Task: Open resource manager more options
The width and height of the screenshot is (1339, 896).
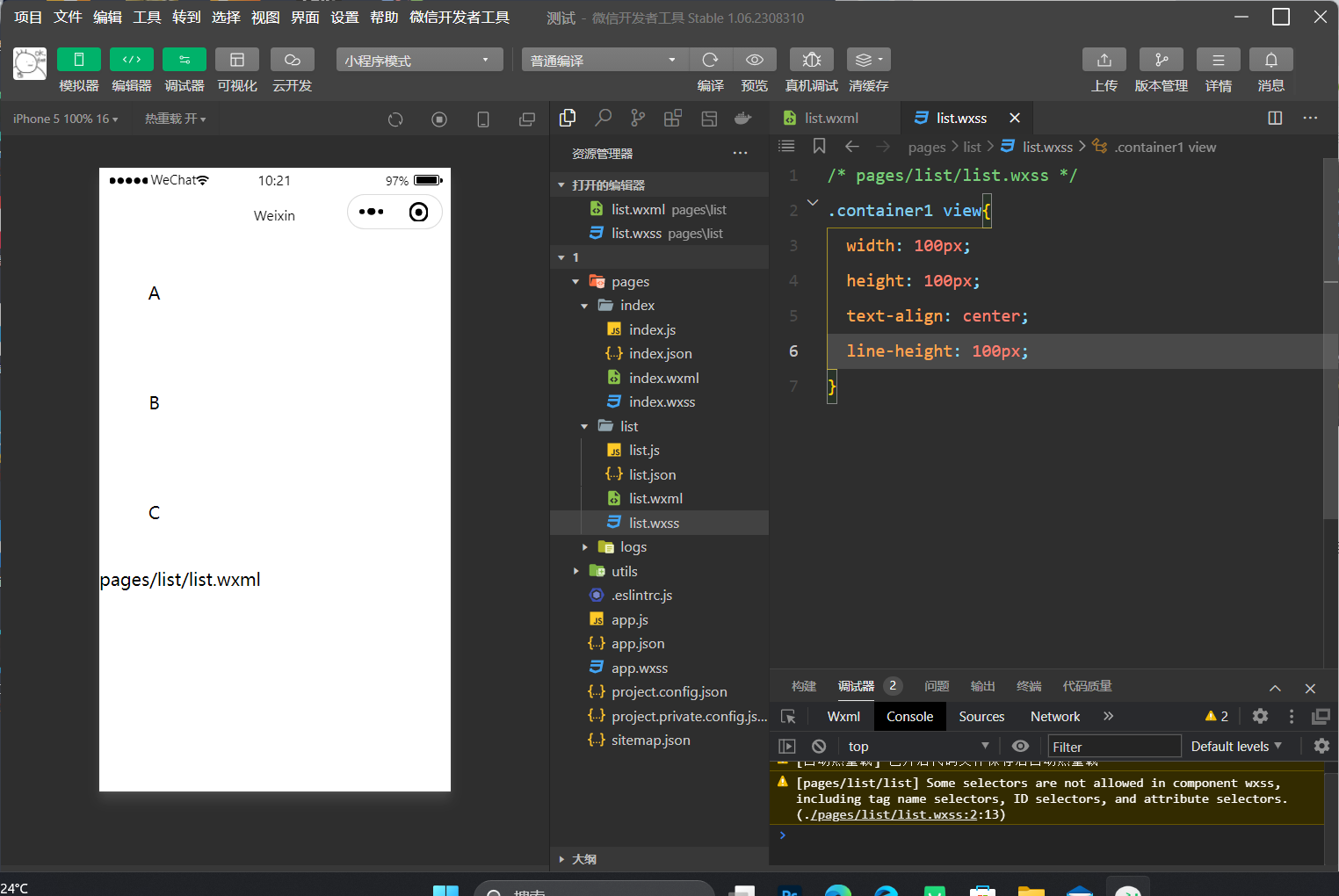Action: (x=741, y=153)
